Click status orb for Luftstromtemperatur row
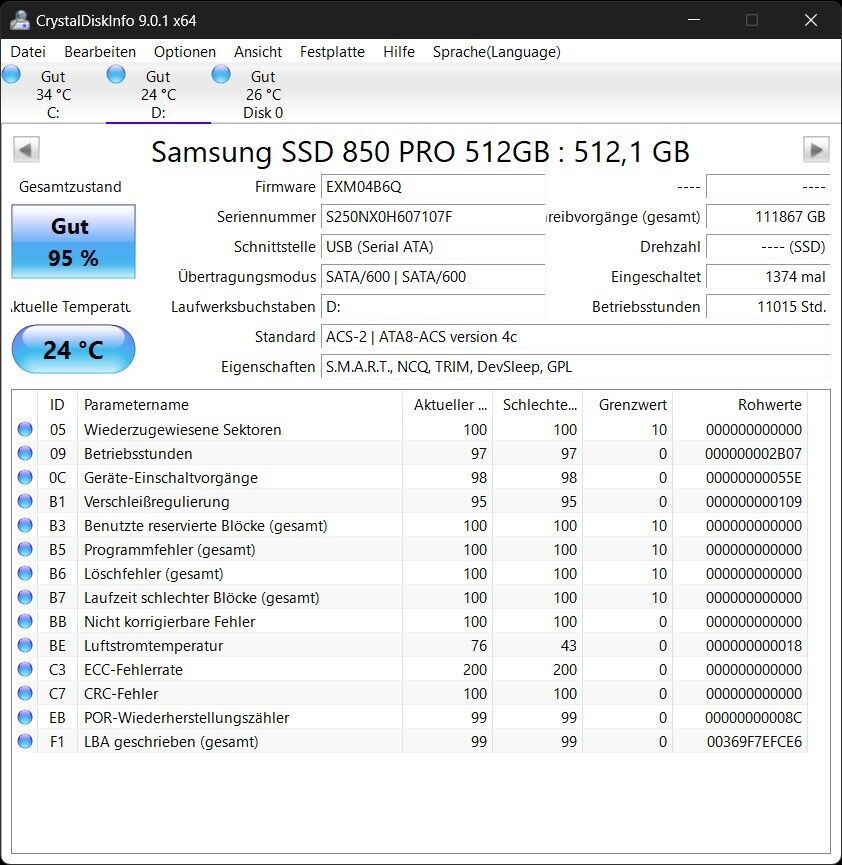 [x=25, y=645]
